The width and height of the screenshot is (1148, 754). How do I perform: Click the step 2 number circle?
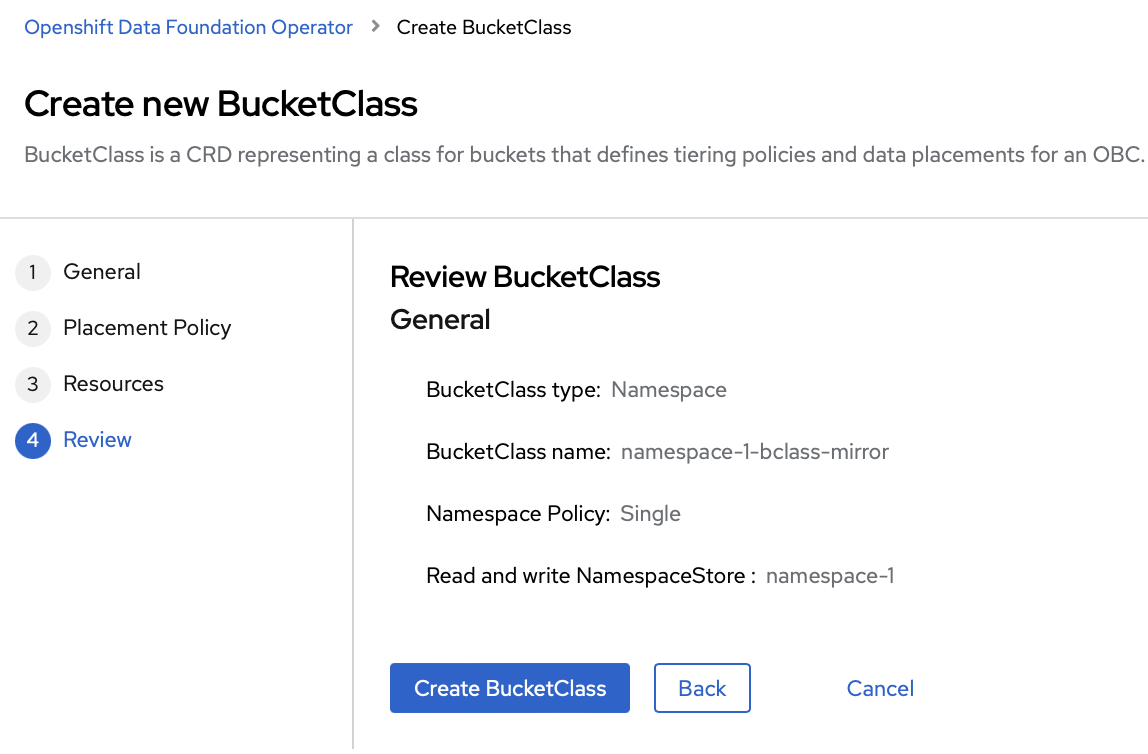pos(33,328)
